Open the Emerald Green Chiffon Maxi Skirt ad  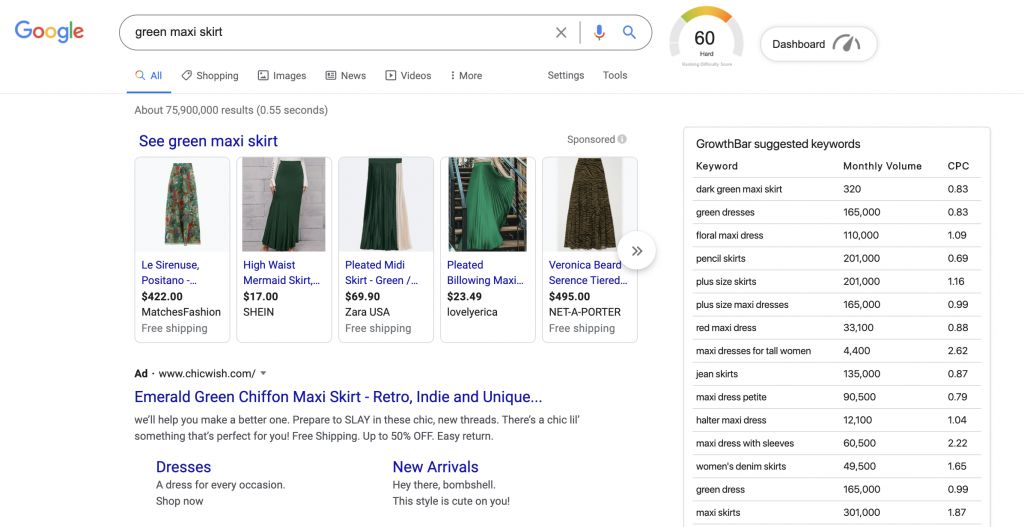point(338,397)
